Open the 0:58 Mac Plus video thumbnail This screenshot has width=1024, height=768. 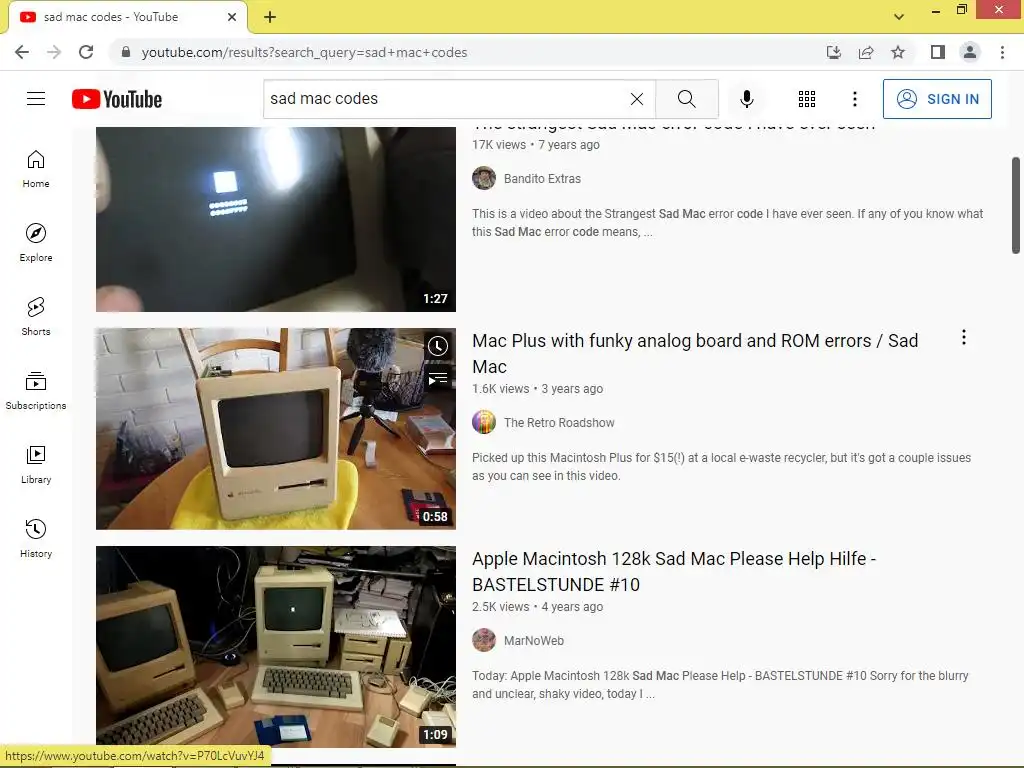[x=276, y=428]
